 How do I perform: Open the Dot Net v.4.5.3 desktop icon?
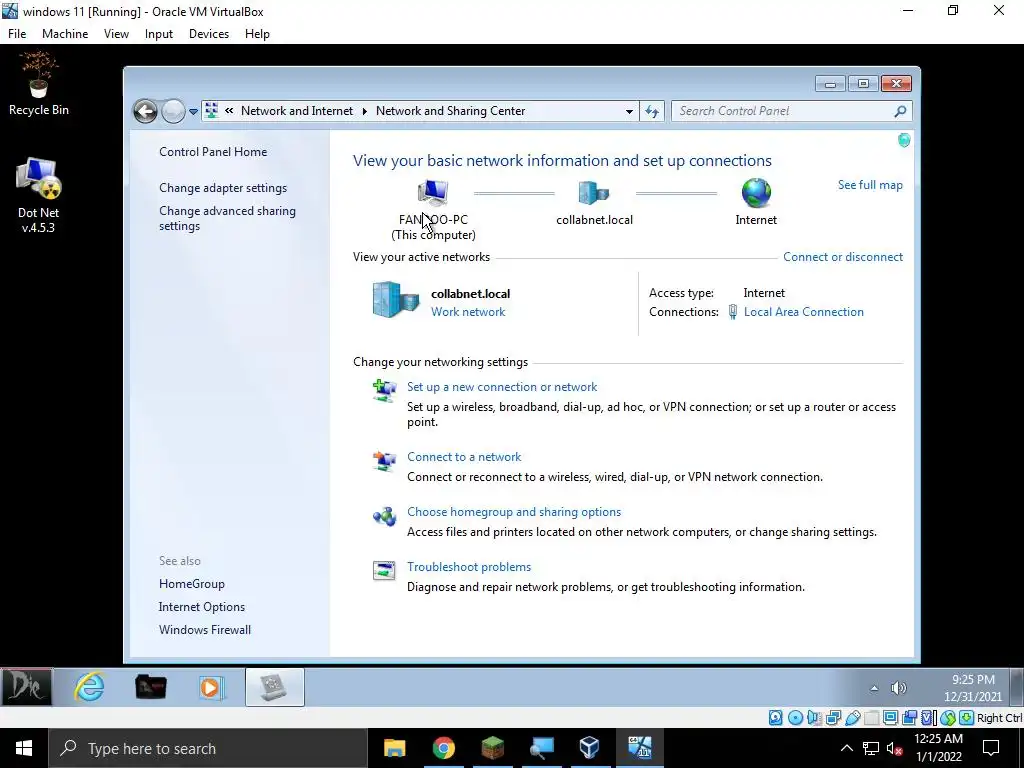[x=39, y=195]
